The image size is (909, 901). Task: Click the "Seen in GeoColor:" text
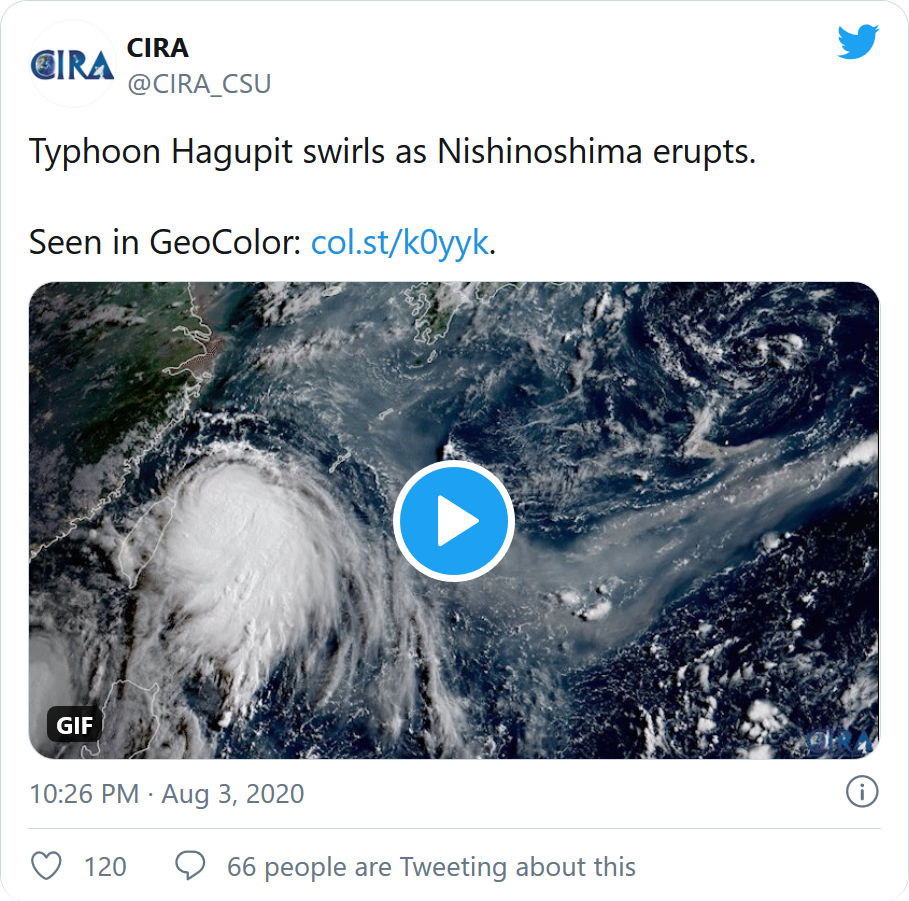(x=165, y=242)
